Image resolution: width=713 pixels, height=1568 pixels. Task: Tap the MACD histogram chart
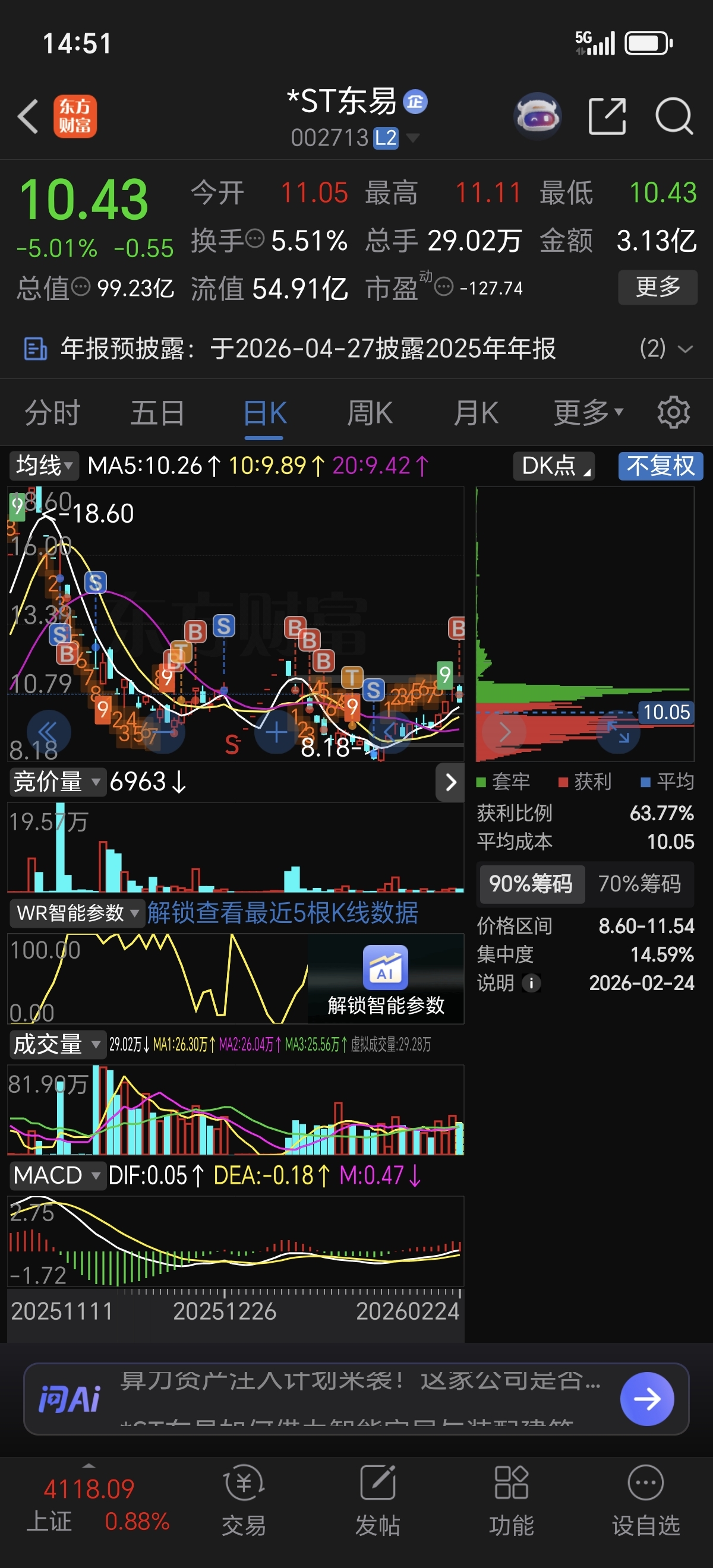click(x=236, y=1241)
